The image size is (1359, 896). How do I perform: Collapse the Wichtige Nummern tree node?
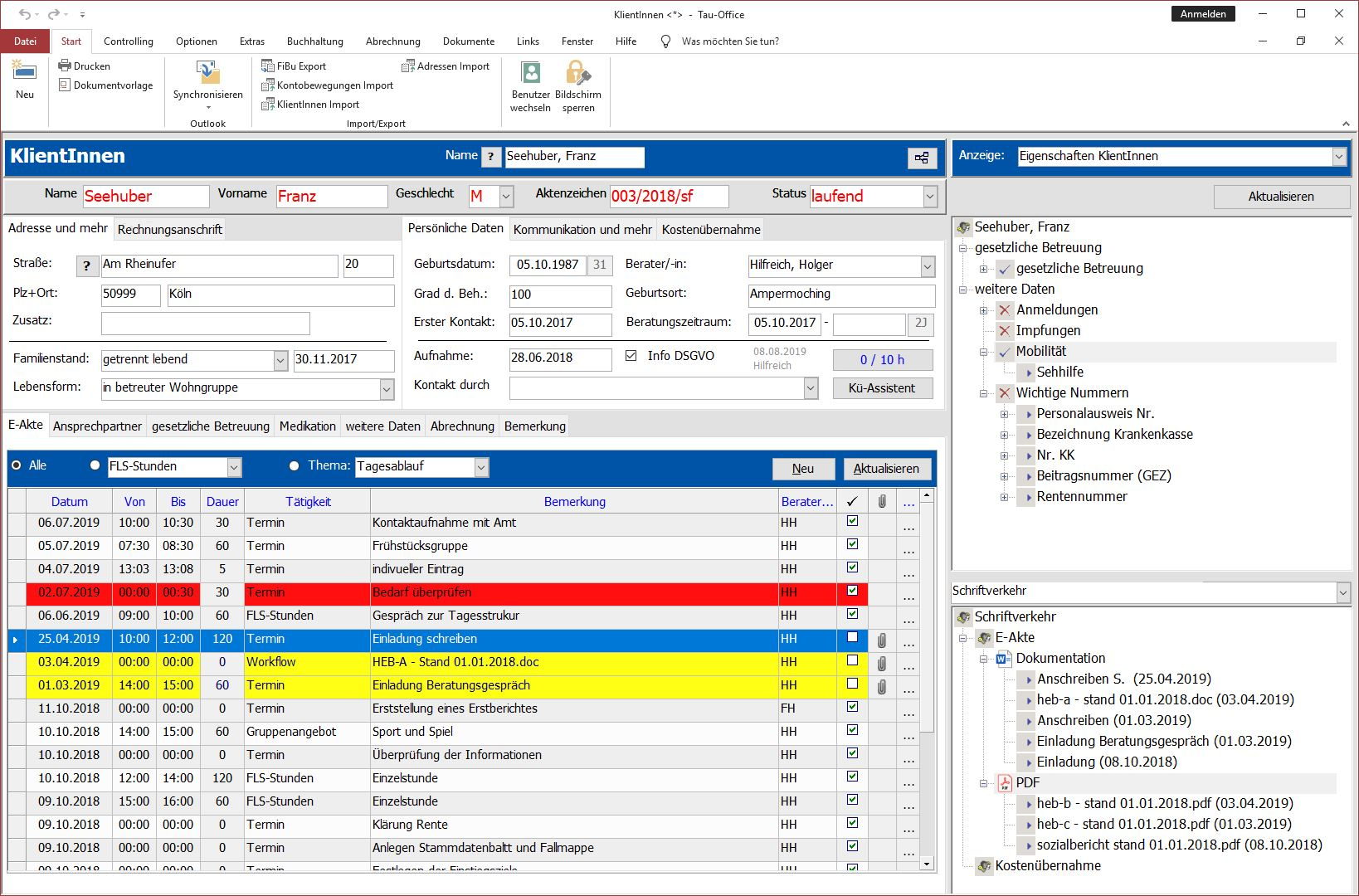(983, 393)
